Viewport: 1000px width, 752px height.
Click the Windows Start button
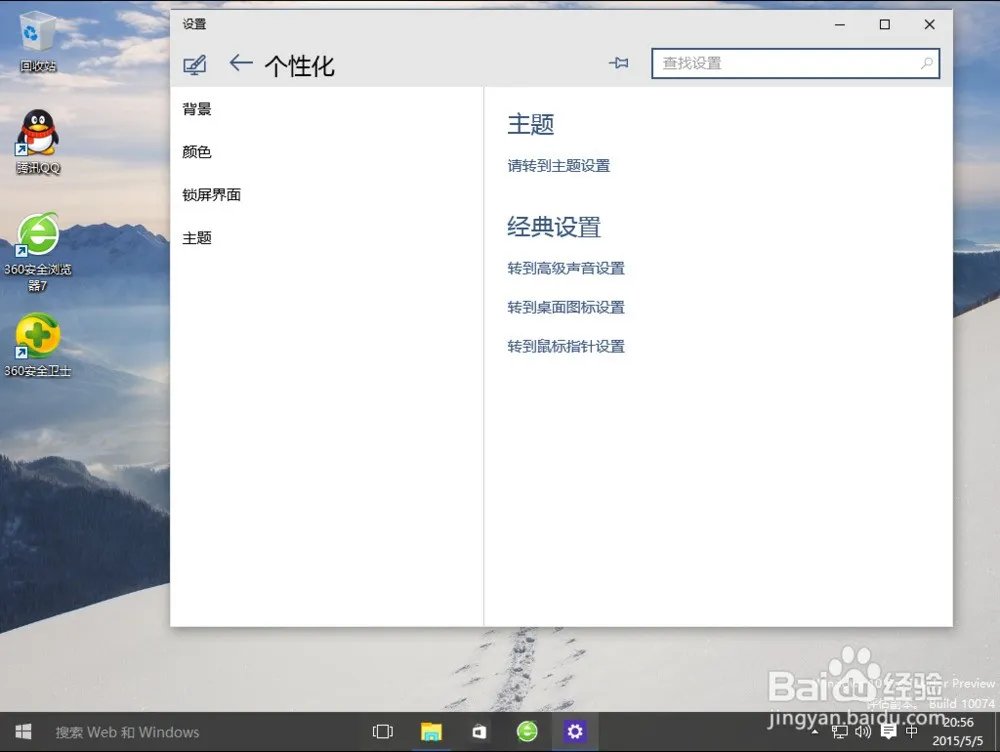(20, 731)
